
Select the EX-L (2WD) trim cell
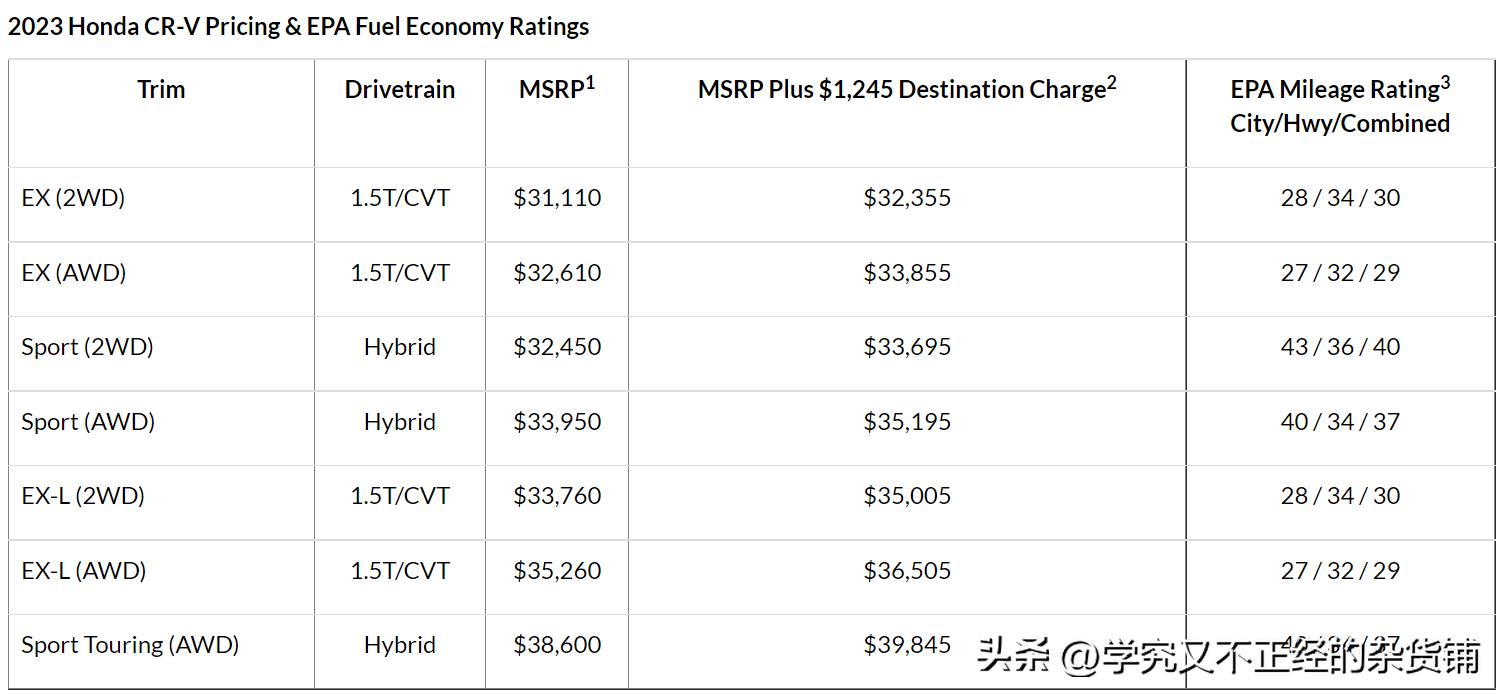(83, 496)
